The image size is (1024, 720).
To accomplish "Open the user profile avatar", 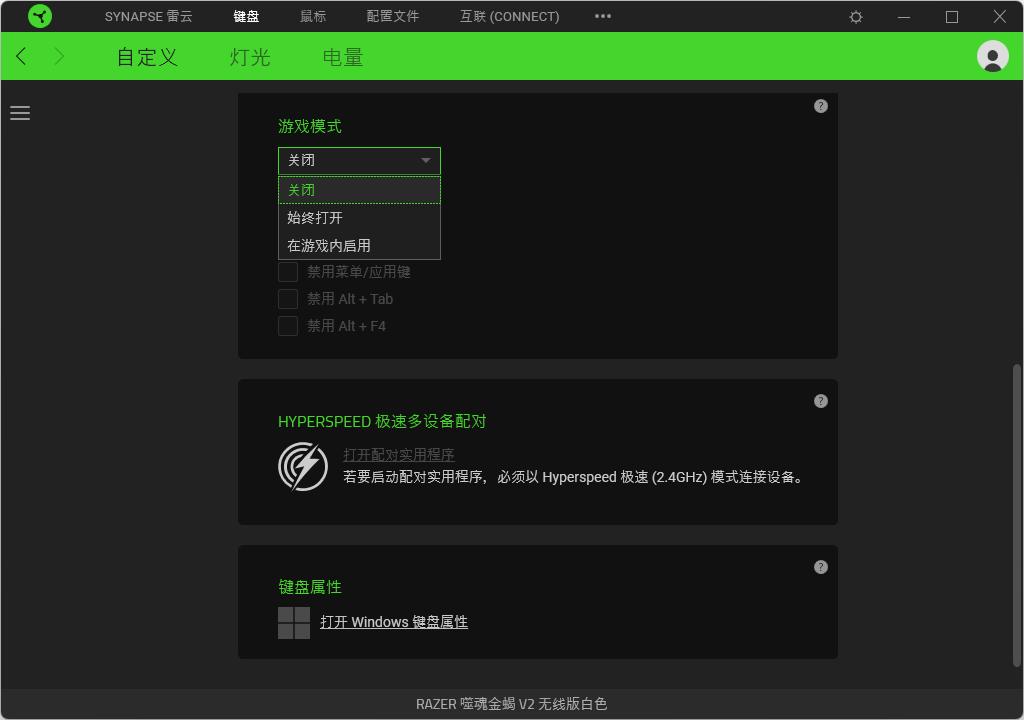I will (x=992, y=56).
